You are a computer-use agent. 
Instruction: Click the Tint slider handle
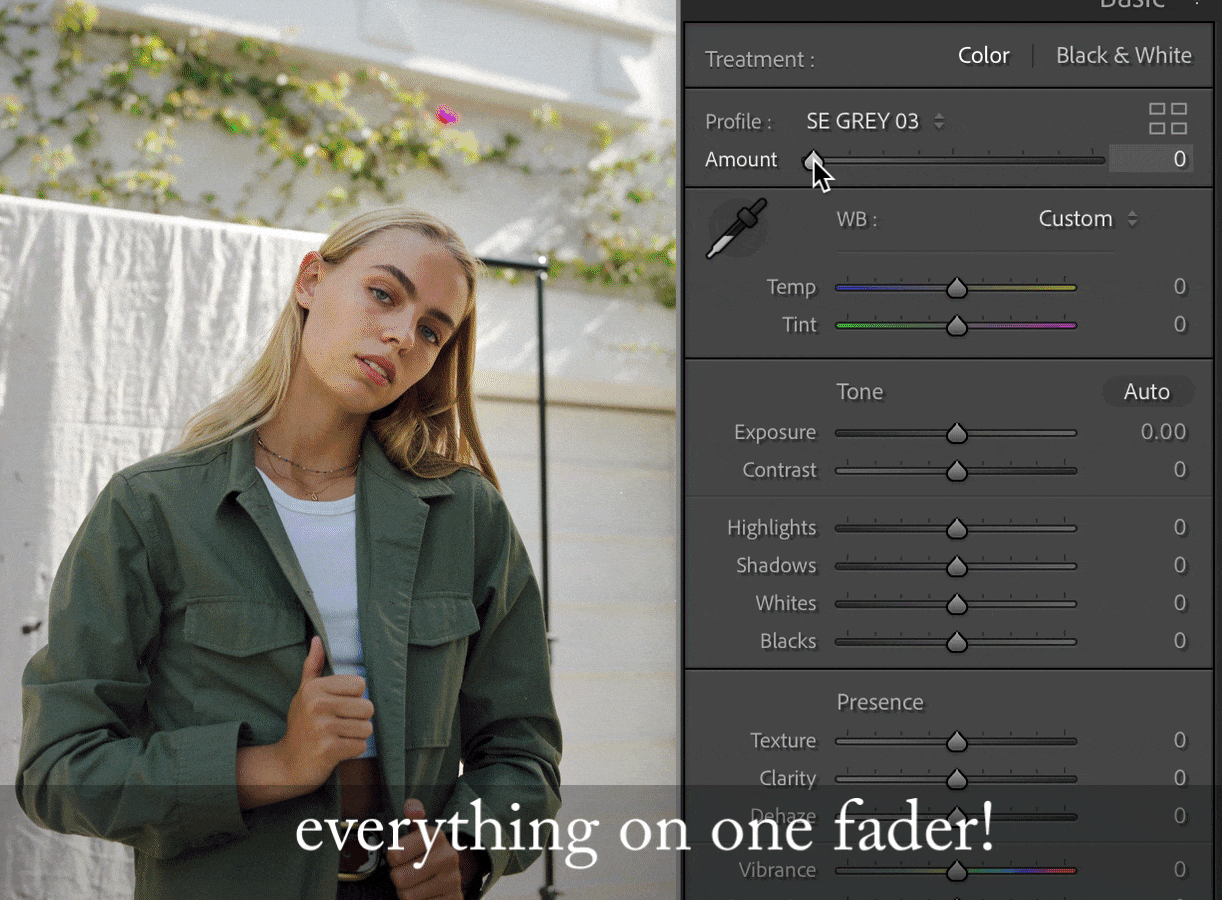(x=956, y=326)
